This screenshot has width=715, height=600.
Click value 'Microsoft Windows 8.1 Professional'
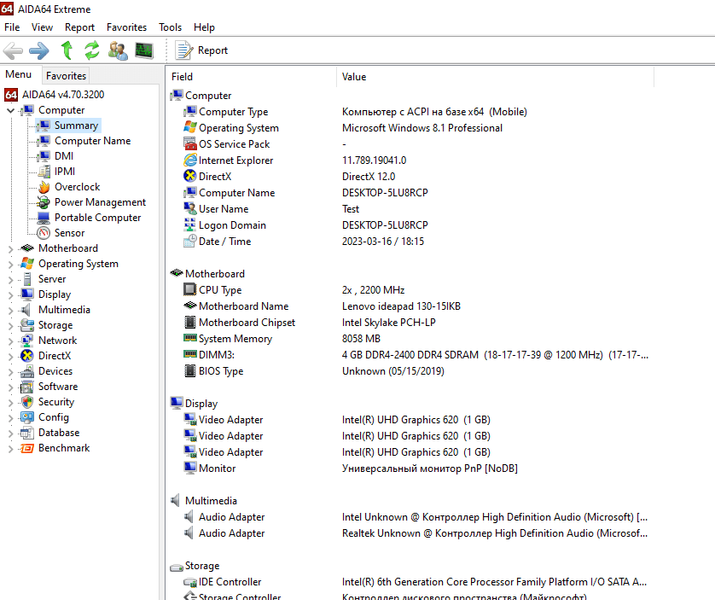[422, 128]
